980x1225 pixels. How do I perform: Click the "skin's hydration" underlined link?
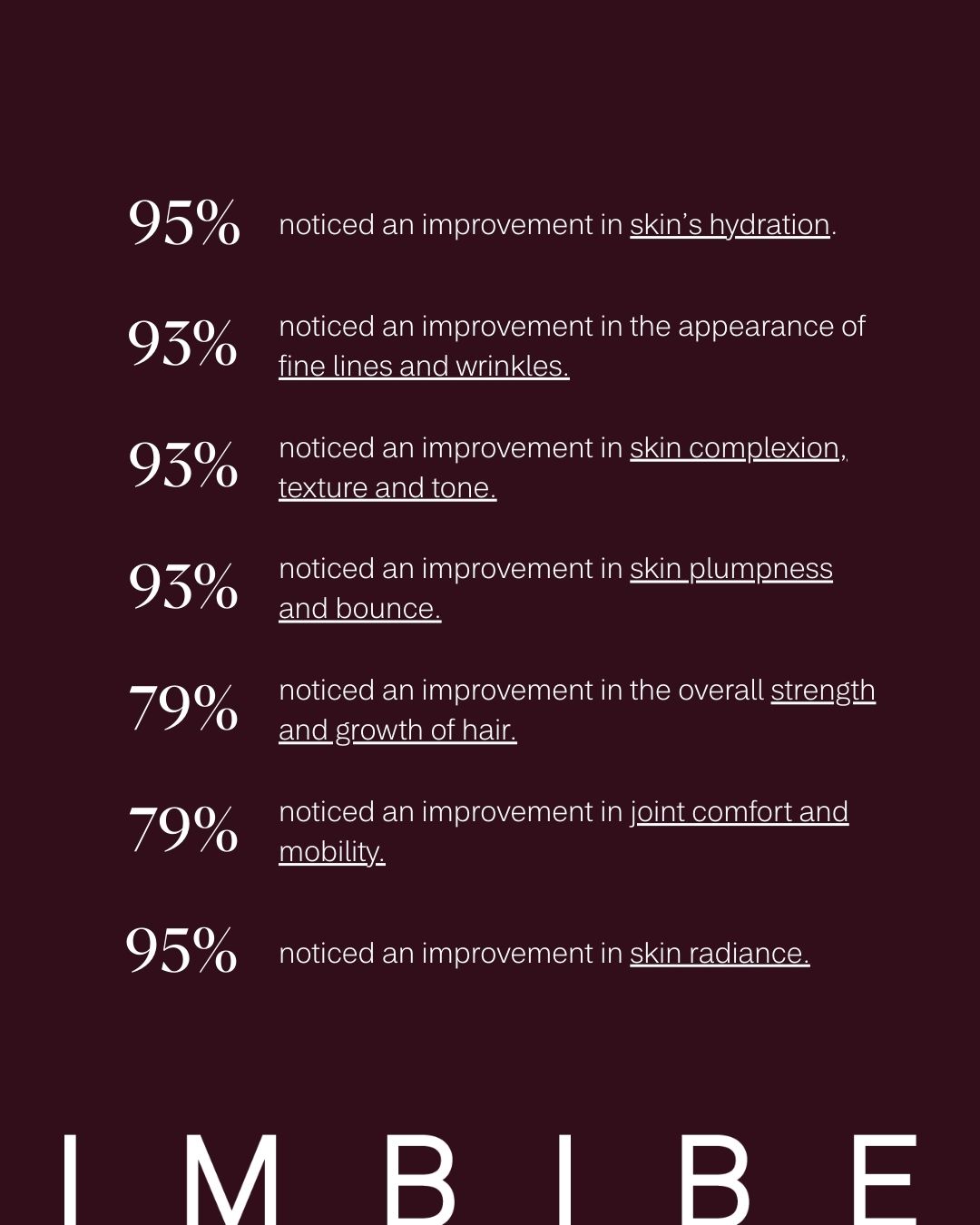point(730,224)
